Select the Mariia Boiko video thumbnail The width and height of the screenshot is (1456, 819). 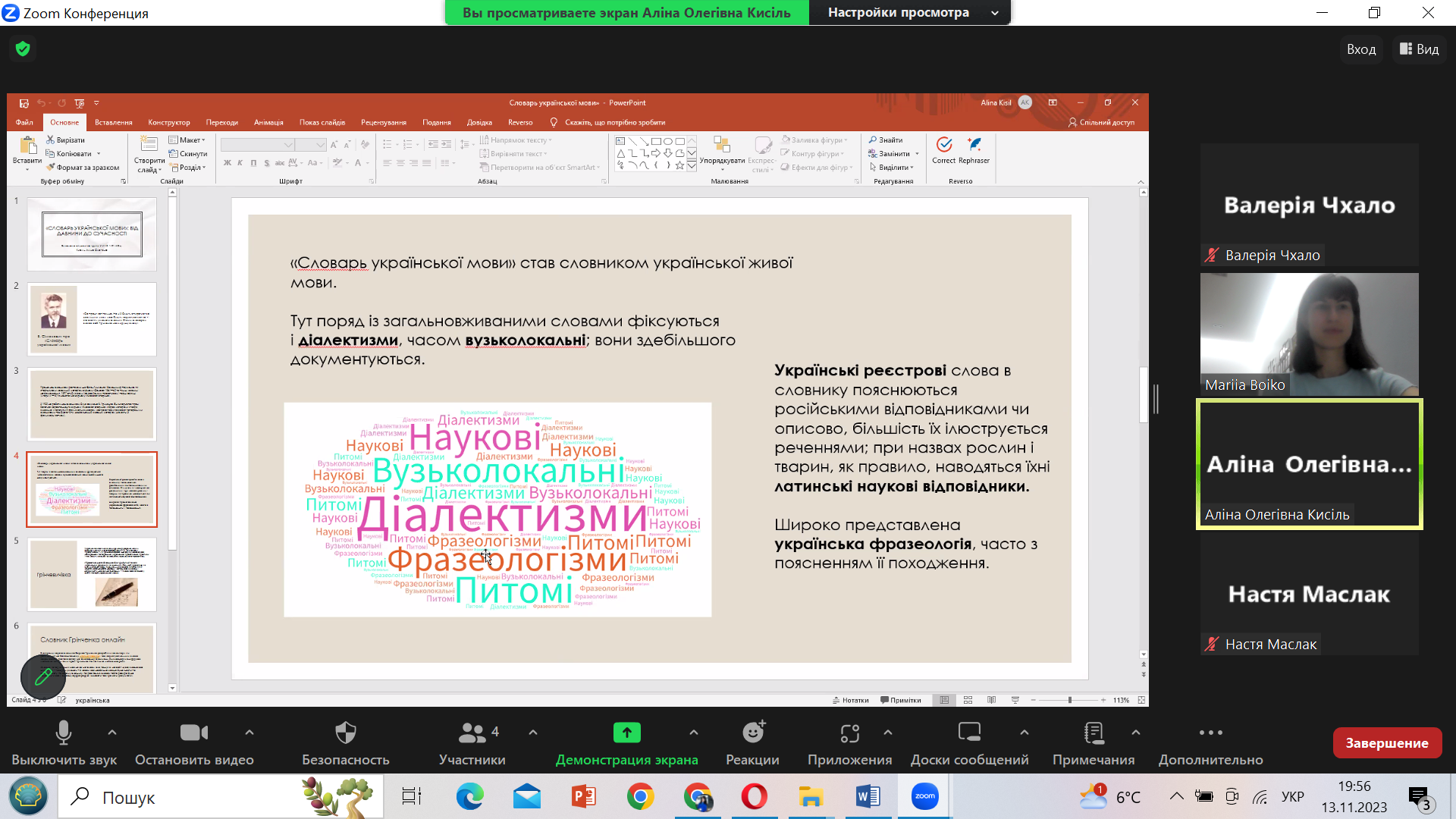[1309, 334]
